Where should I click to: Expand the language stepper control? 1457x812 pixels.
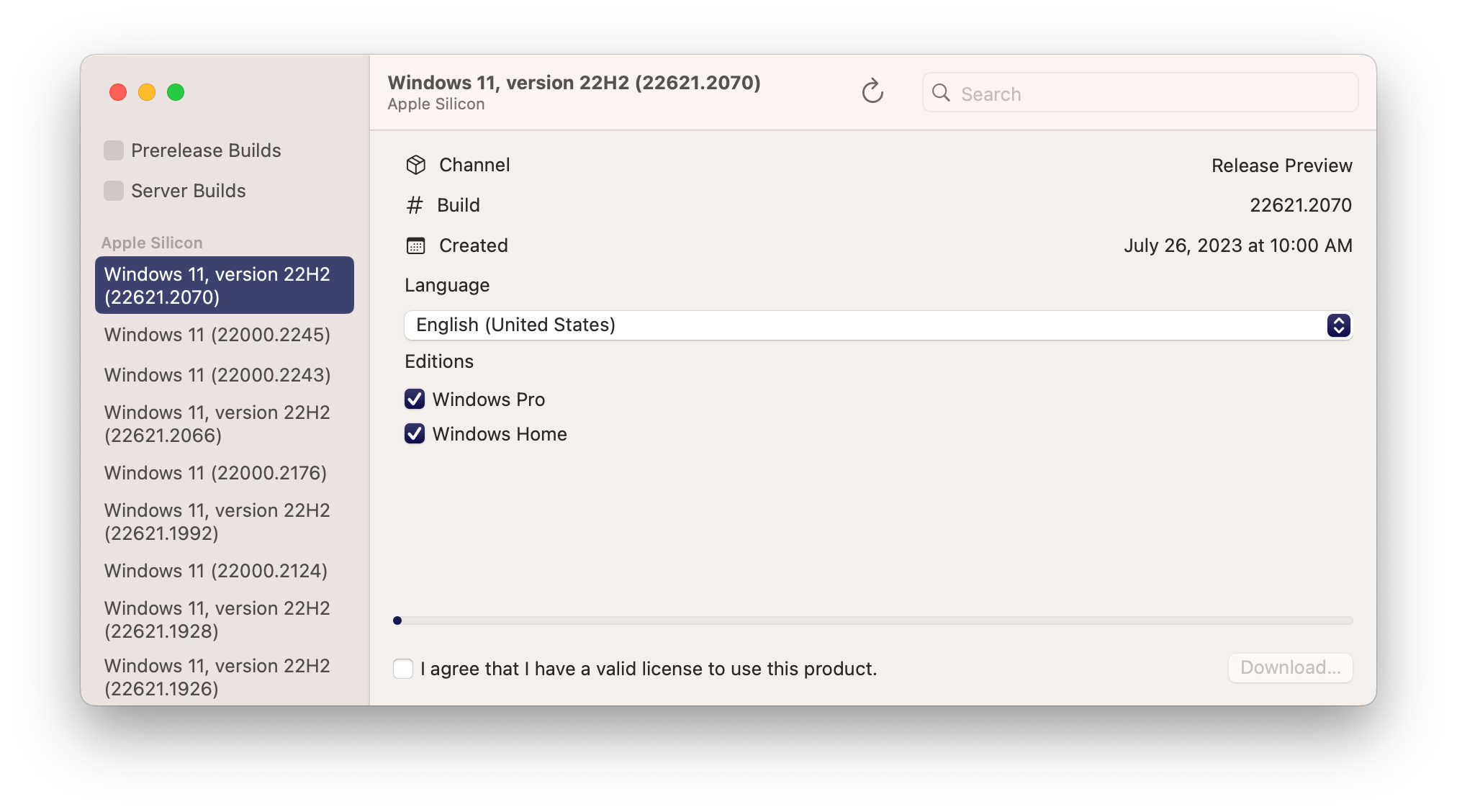1340,325
